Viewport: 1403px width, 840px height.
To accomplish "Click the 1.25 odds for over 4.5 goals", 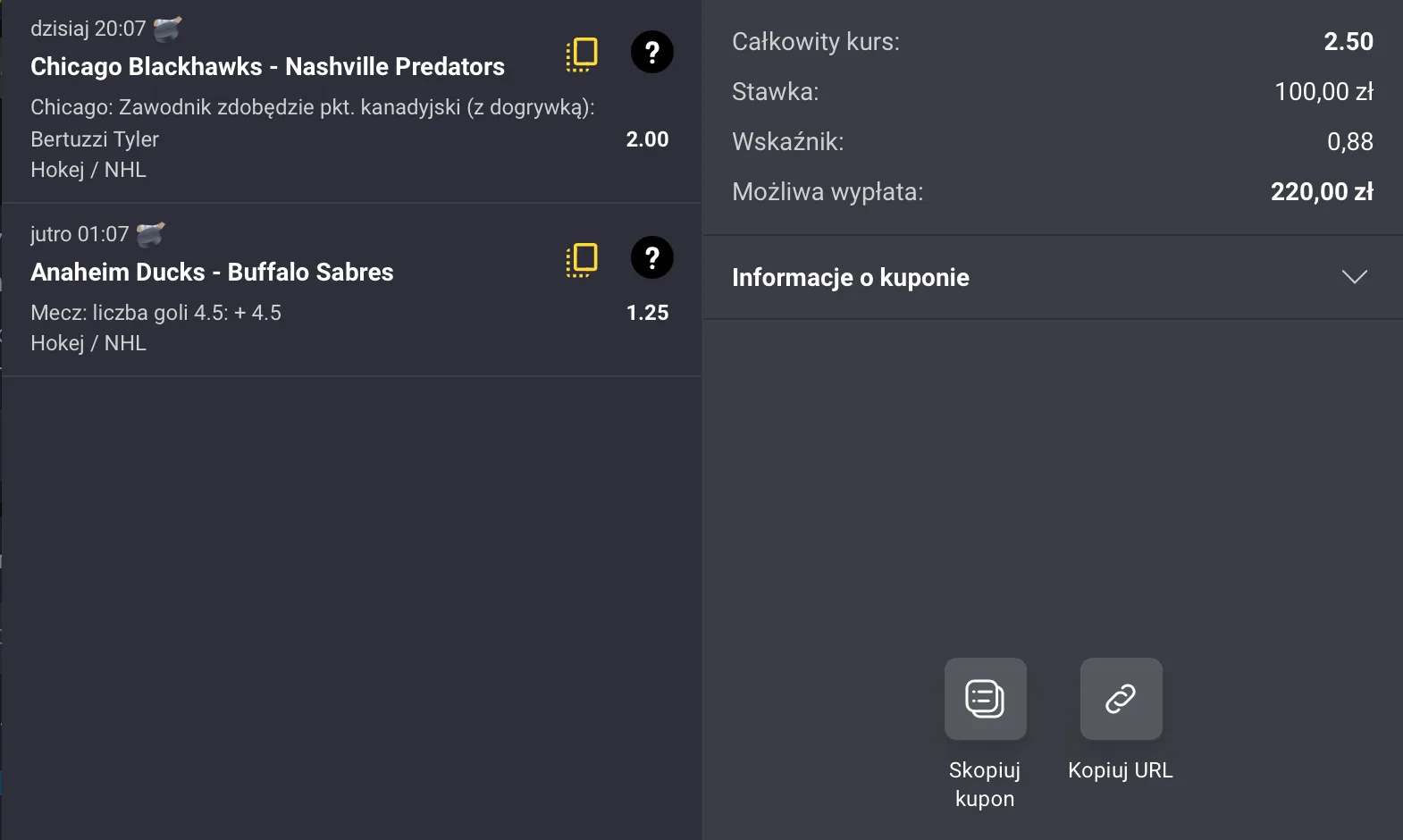I will pyautogui.click(x=647, y=313).
